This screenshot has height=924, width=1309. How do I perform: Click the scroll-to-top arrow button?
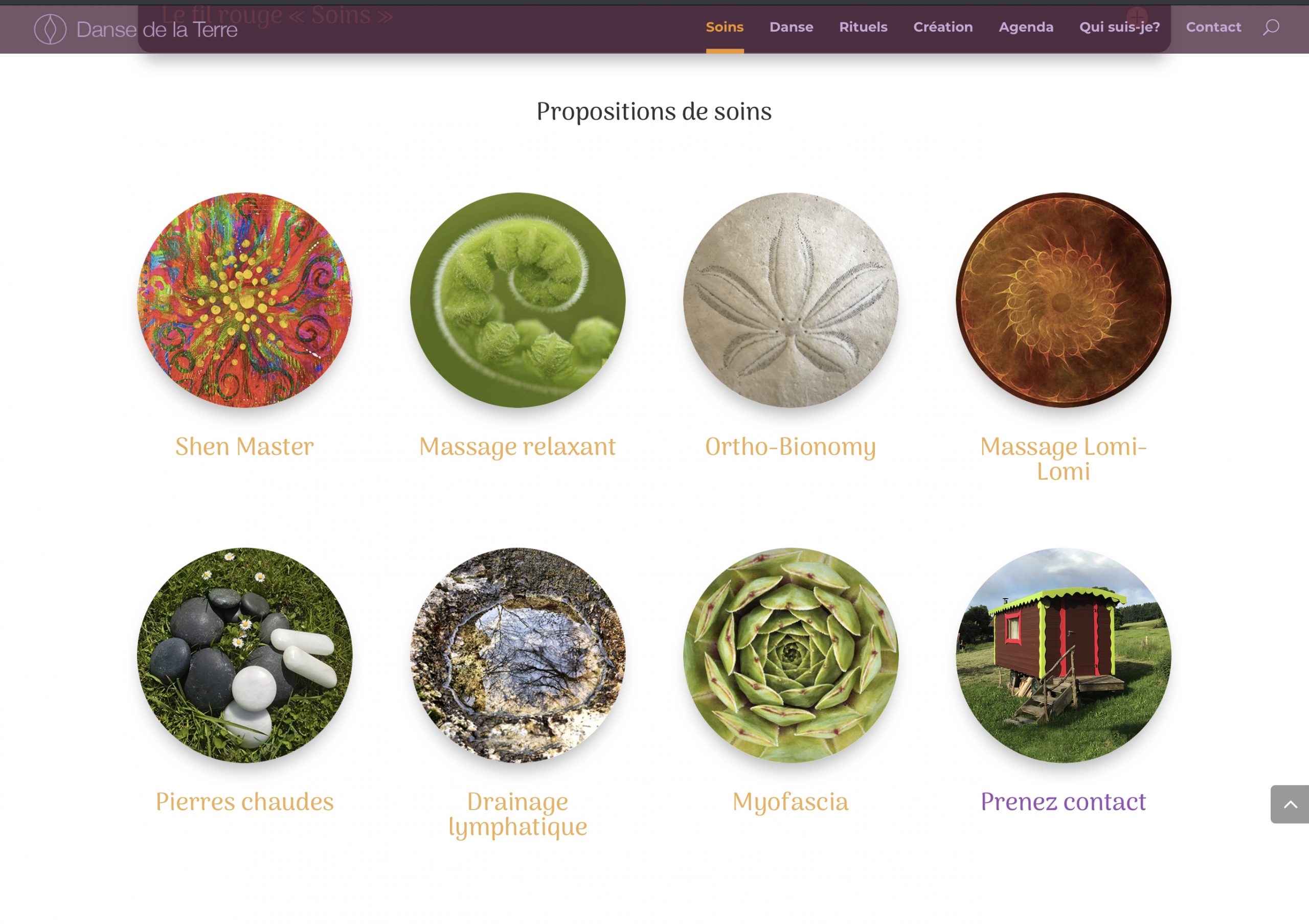[1290, 804]
